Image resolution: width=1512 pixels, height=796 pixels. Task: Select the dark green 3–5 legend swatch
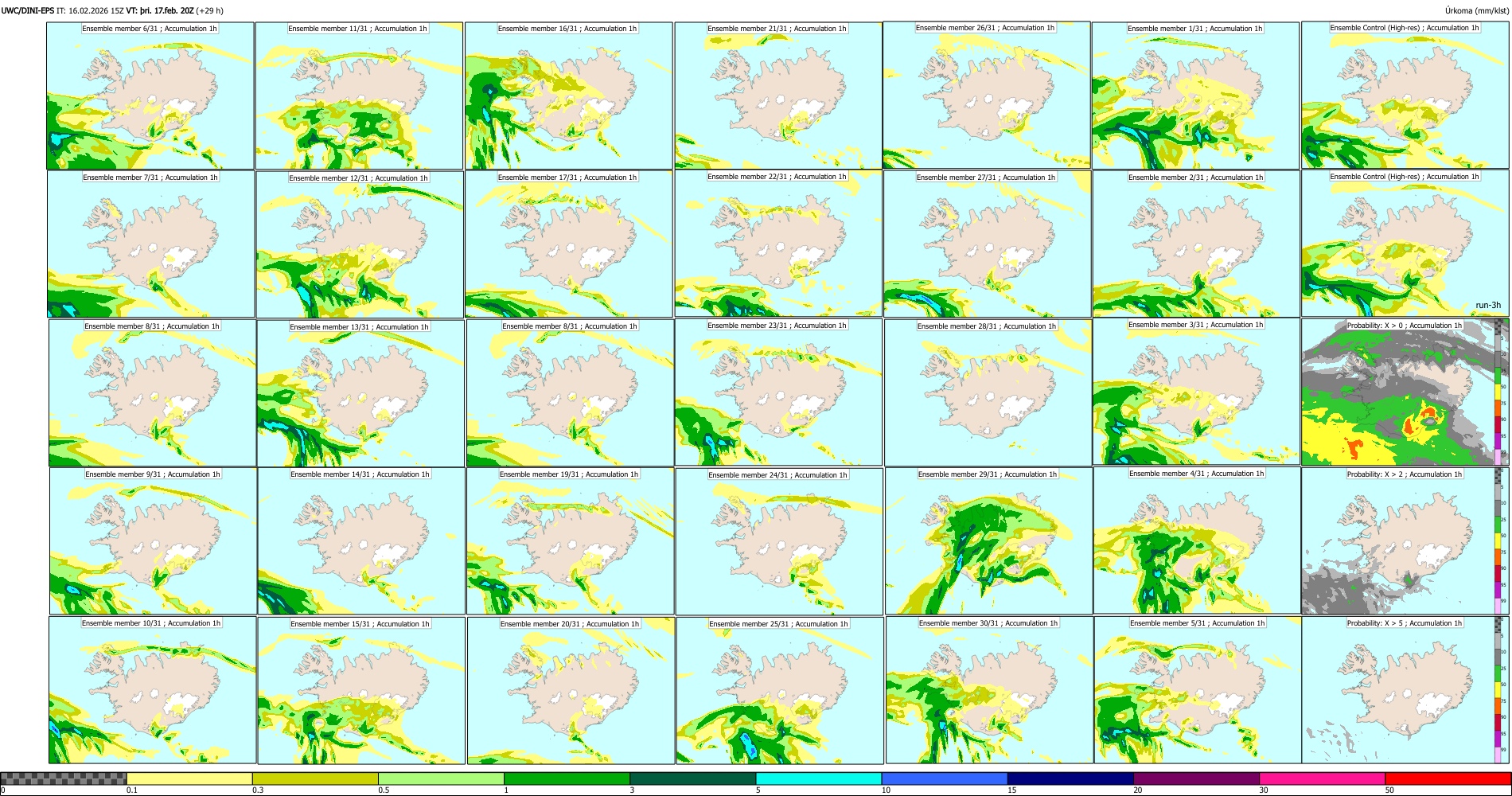692,778
